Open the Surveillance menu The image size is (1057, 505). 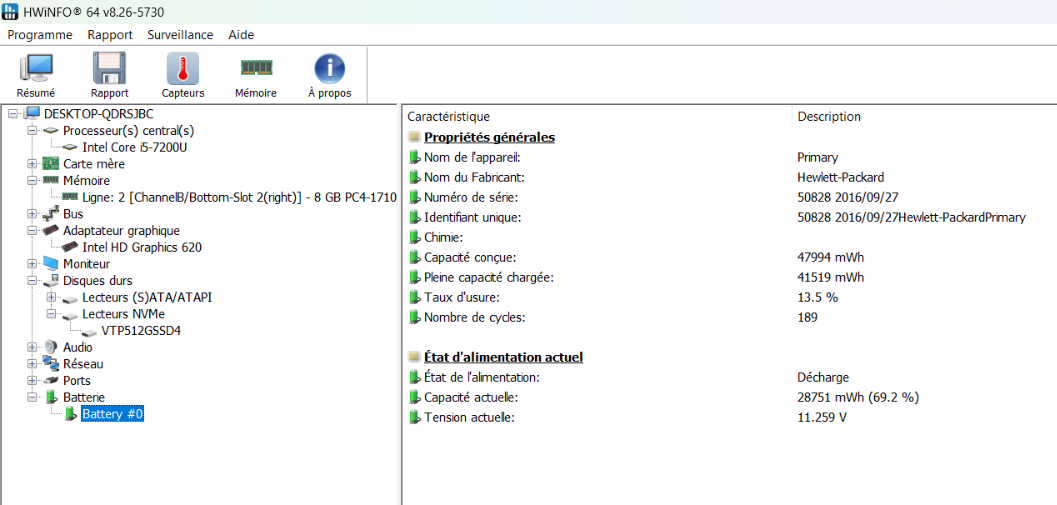click(180, 35)
